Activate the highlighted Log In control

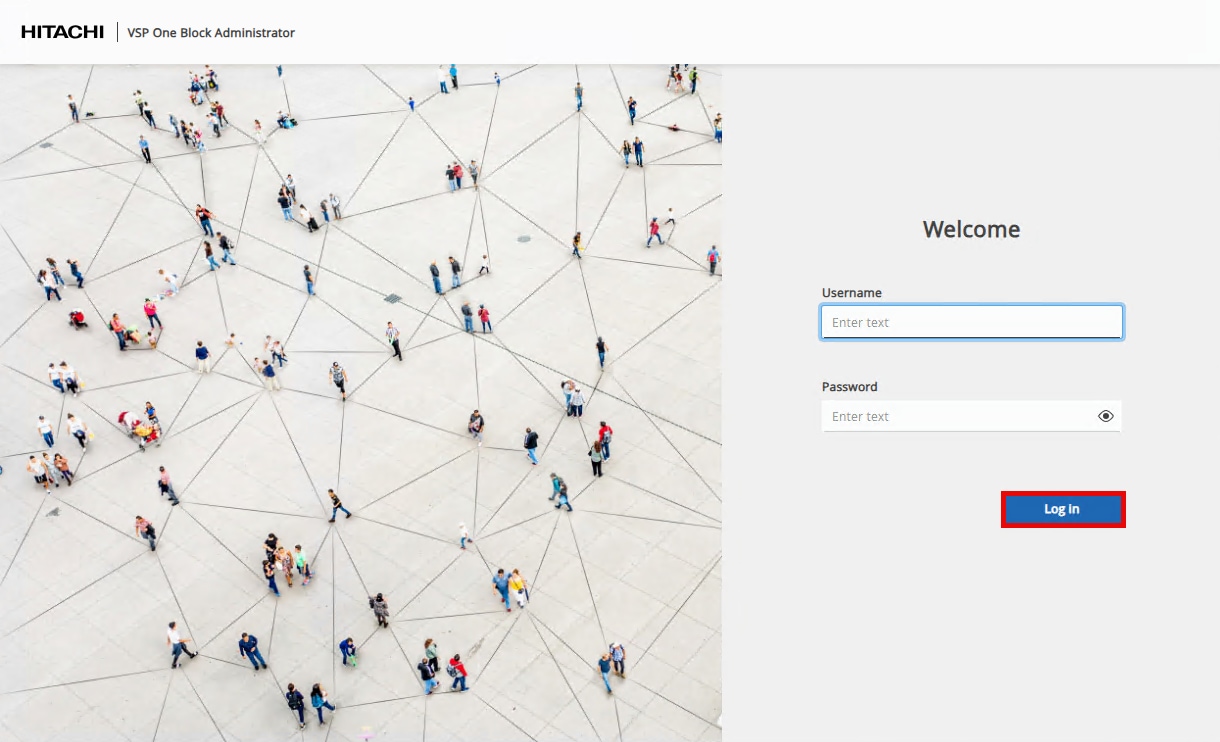[1062, 509]
